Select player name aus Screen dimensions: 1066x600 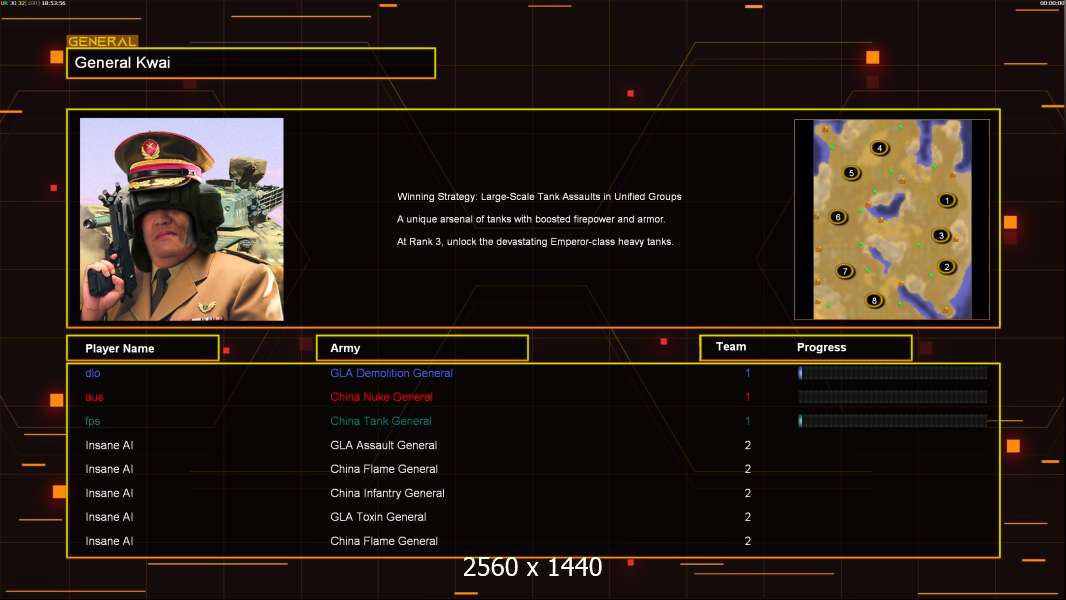pos(94,397)
